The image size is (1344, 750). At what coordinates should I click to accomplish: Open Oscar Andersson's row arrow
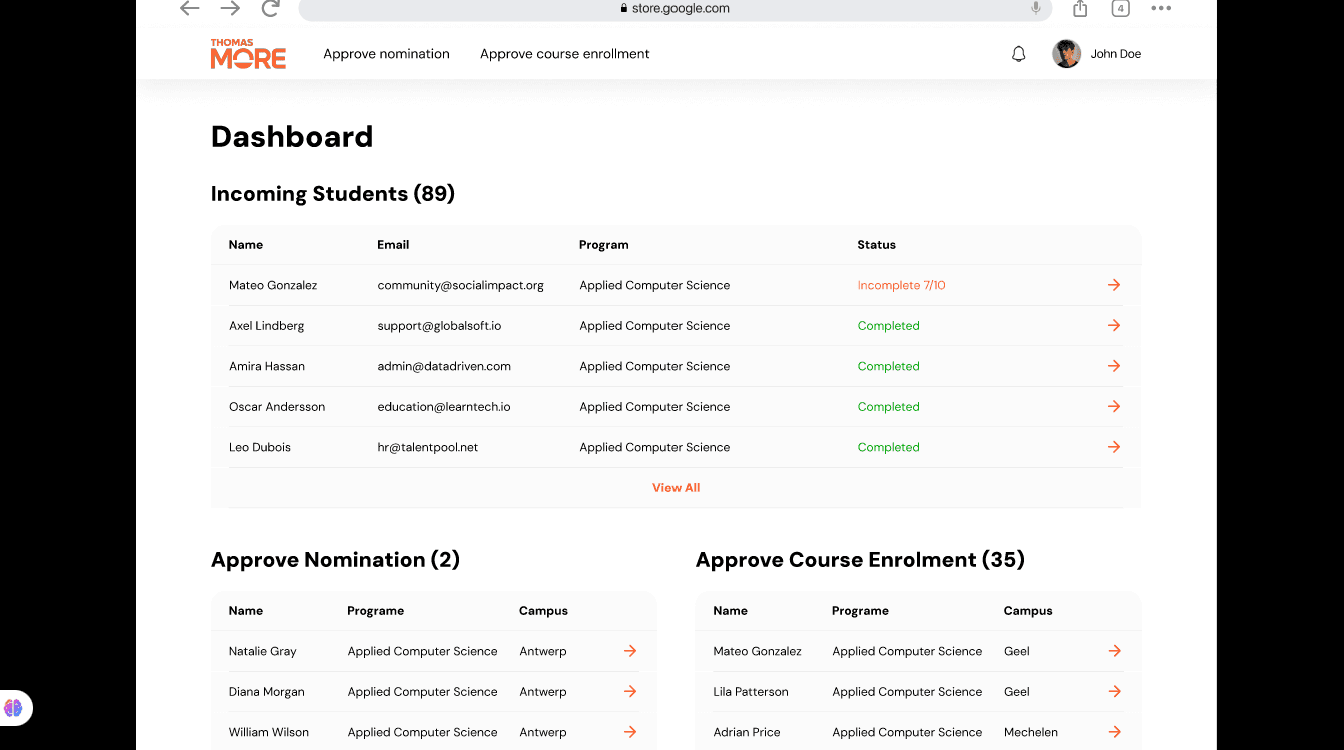click(1114, 406)
